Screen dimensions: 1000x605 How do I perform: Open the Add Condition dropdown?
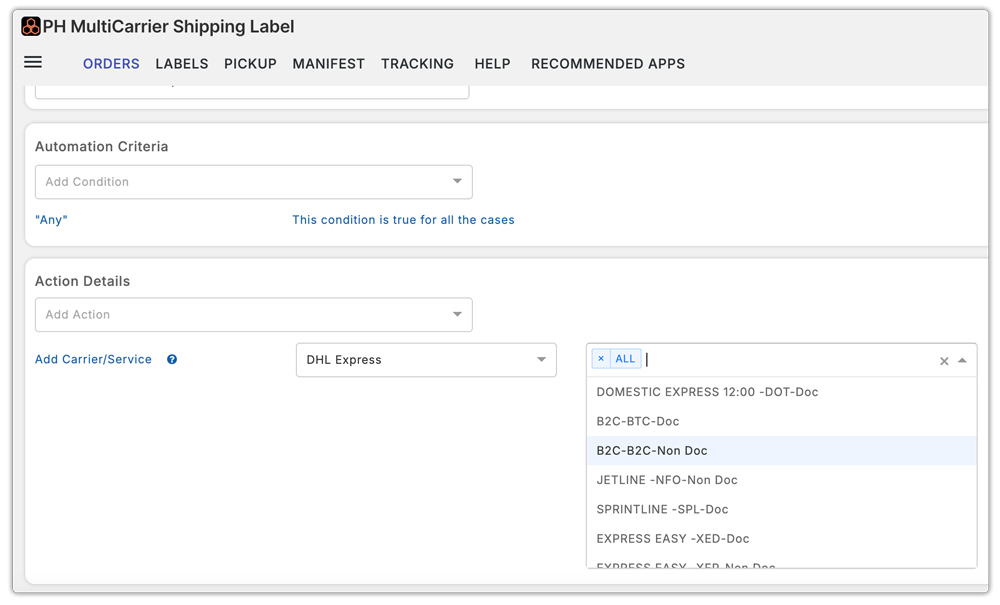pos(253,182)
